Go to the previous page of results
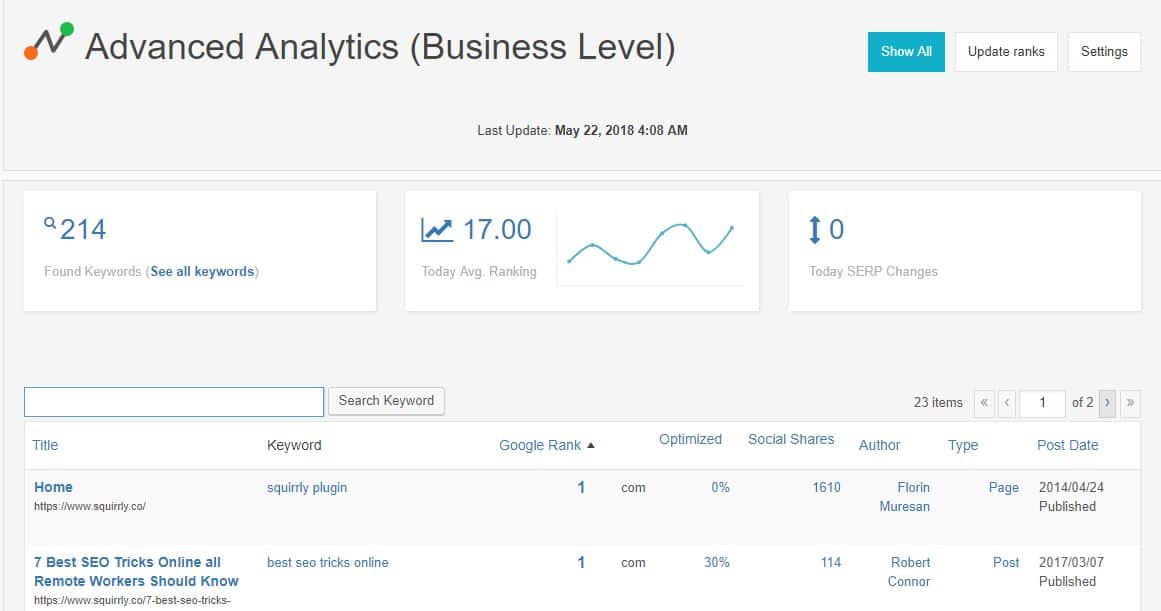This screenshot has height=611, width=1161. 1007,403
